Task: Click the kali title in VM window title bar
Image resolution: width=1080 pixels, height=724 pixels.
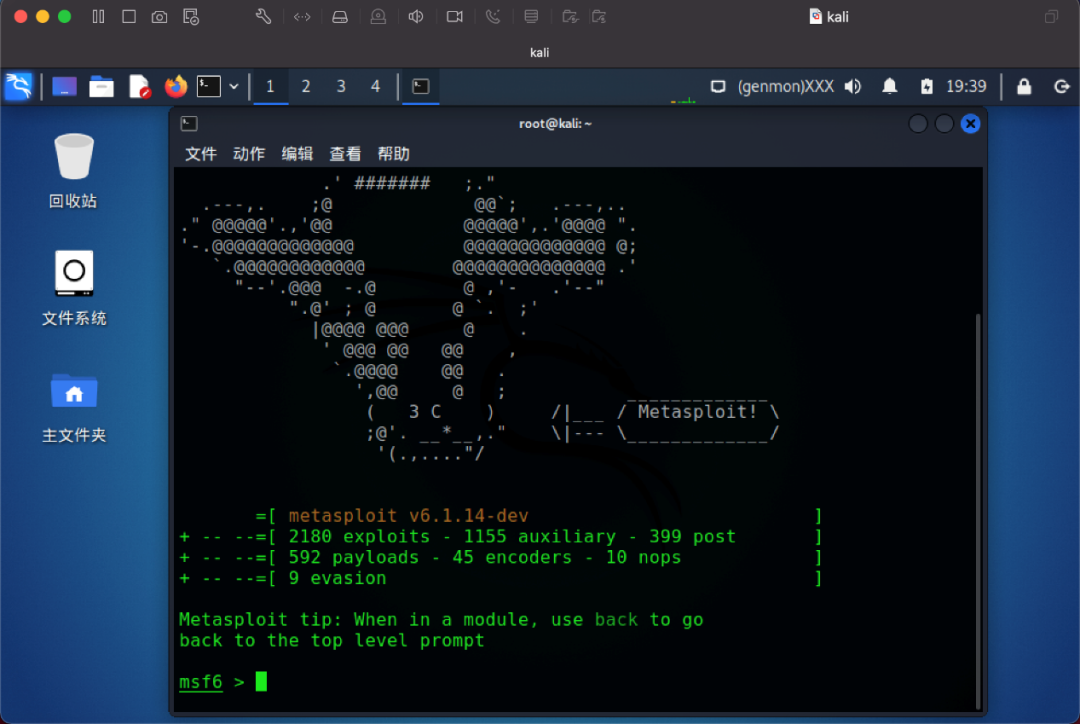Action: pyautogui.click(x=829, y=17)
